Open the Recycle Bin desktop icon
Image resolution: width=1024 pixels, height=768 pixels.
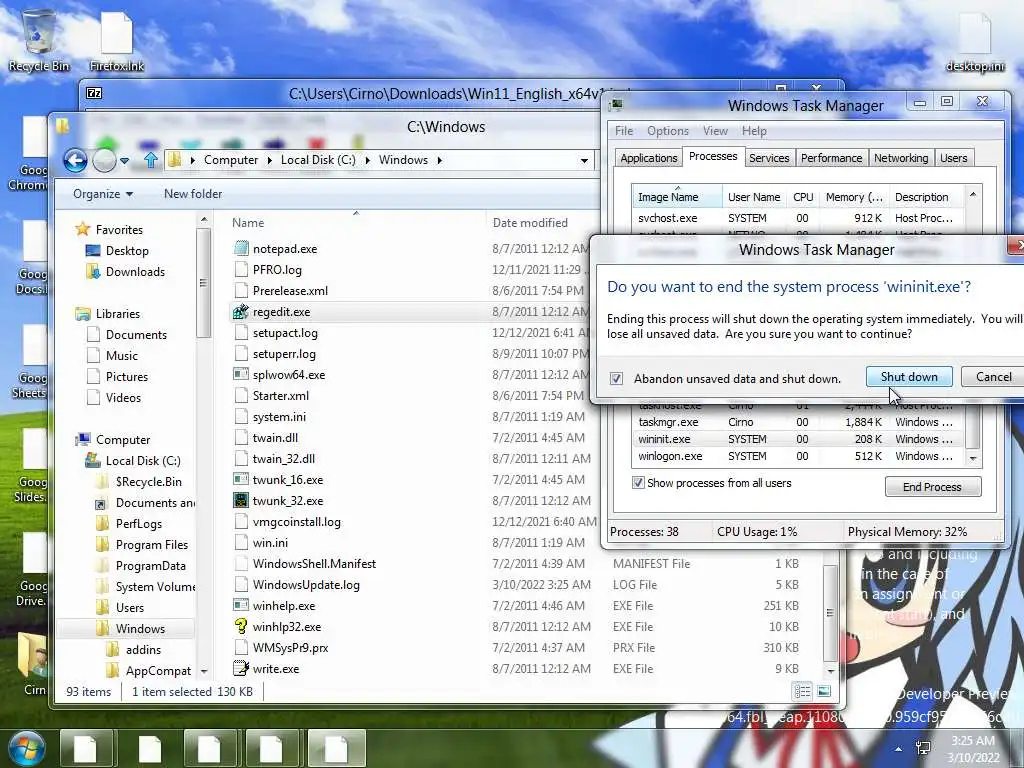click(39, 39)
